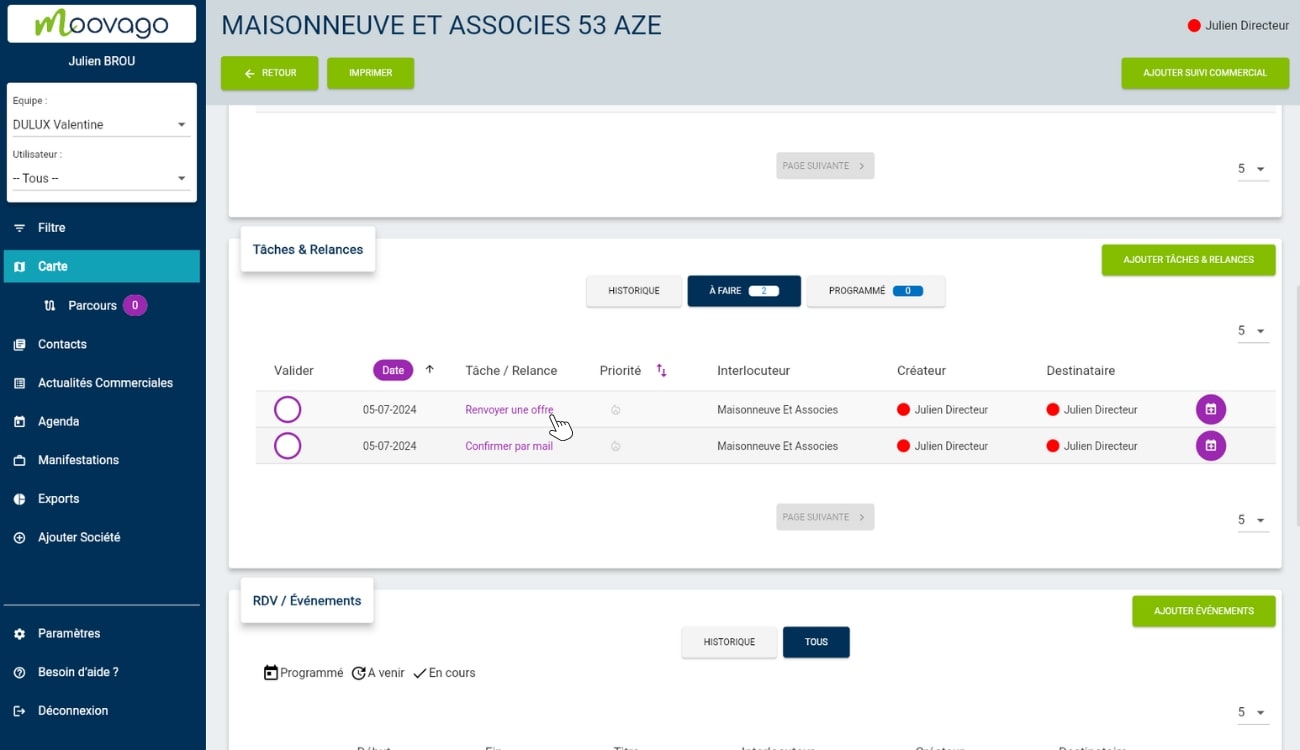Click the page title MAISONNEUVE ET ASSOCIES
The width and height of the screenshot is (1300, 750).
[441, 26]
